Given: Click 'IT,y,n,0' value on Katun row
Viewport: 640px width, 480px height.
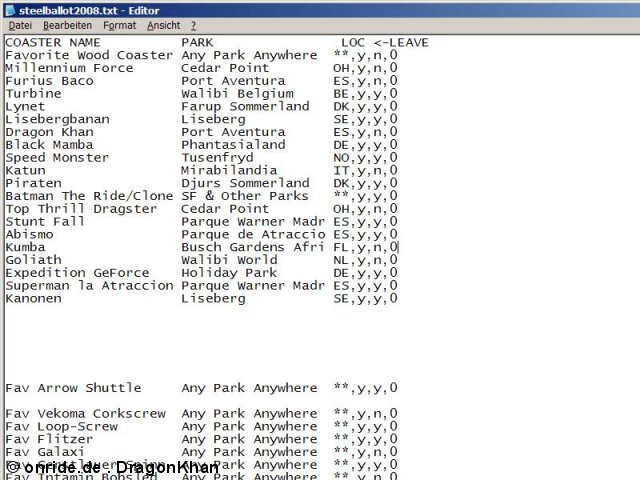Looking at the screenshot, I should click(365, 170).
